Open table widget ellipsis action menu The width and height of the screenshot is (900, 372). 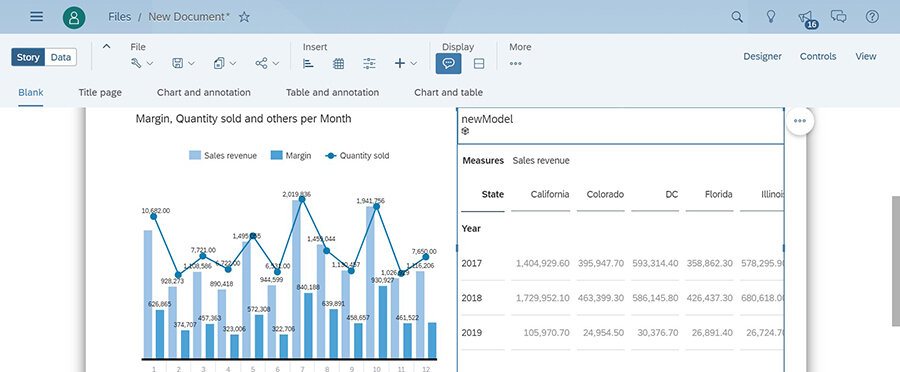(800, 121)
